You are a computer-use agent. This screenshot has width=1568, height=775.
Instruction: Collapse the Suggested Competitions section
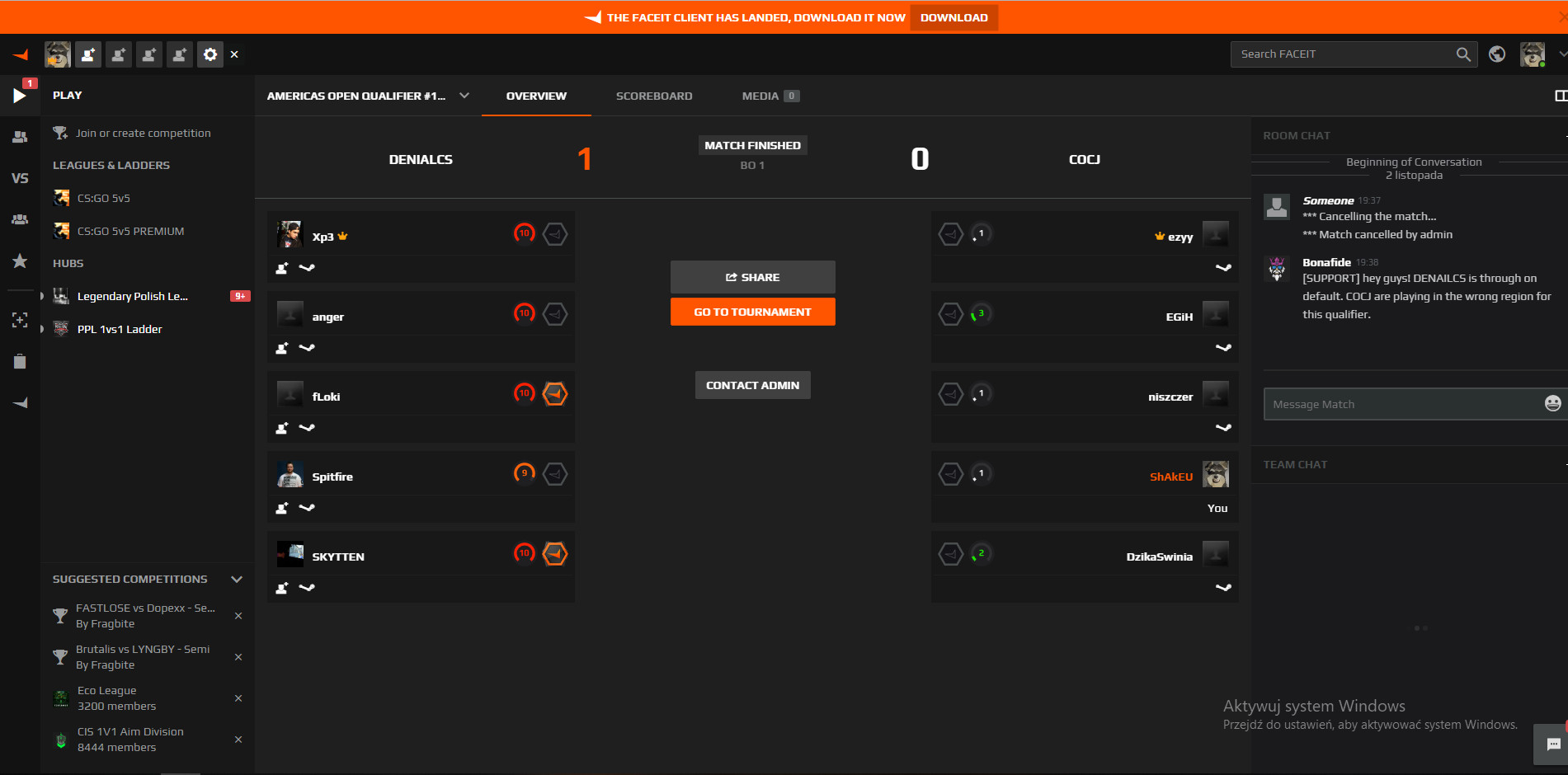pyautogui.click(x=237, y=579)
